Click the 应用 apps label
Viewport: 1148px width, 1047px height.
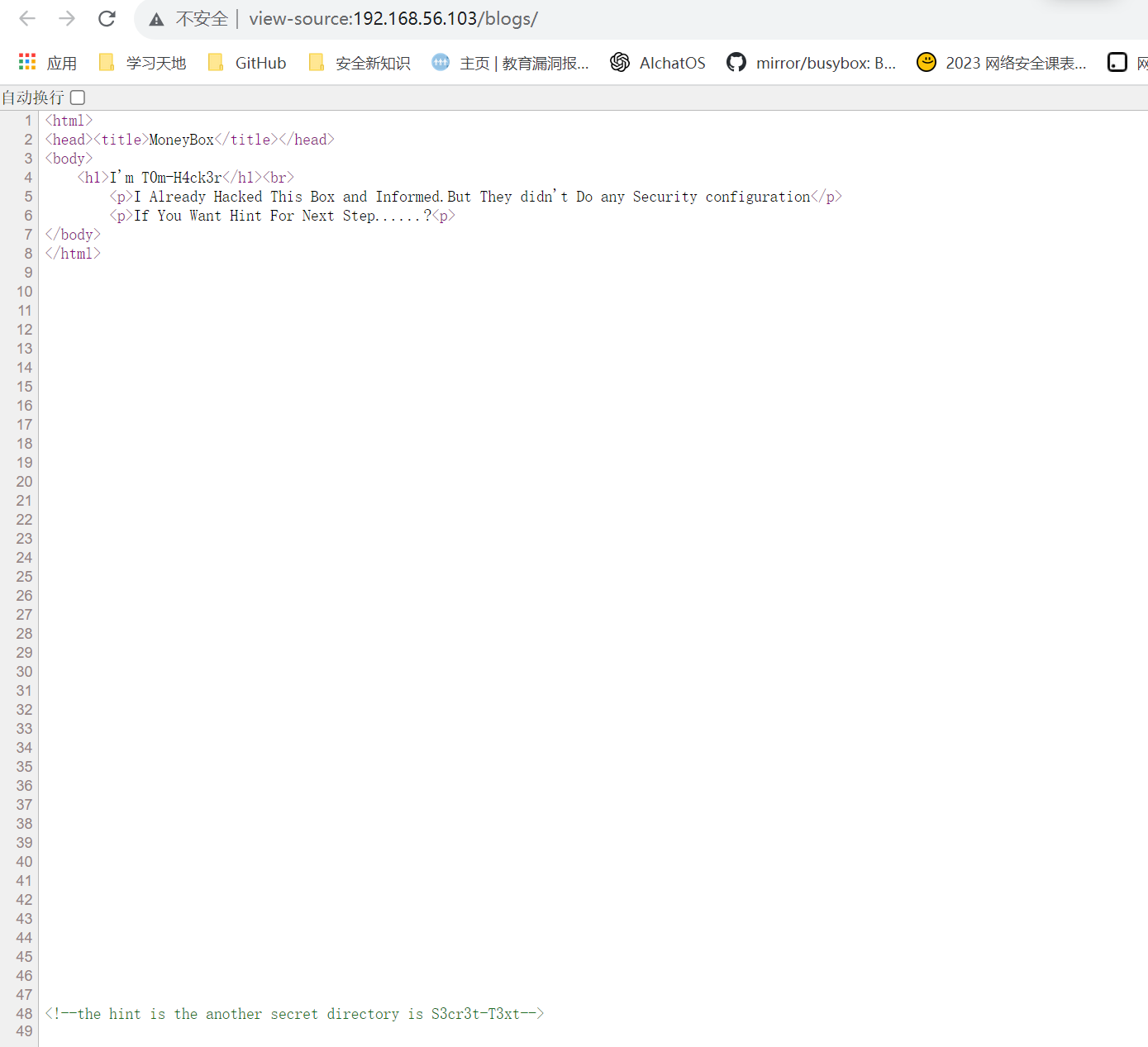point(62,63)
